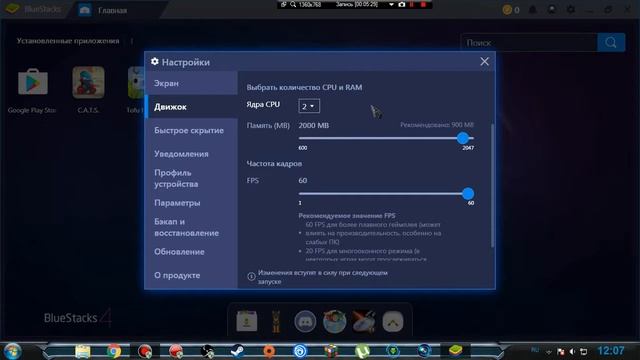Click the system tray volume icon

tap(572, 351)
